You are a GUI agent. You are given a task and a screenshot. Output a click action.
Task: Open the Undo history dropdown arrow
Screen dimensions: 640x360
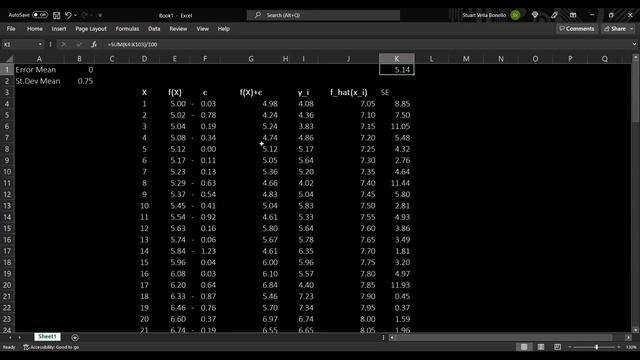click(x=76, y=16)
